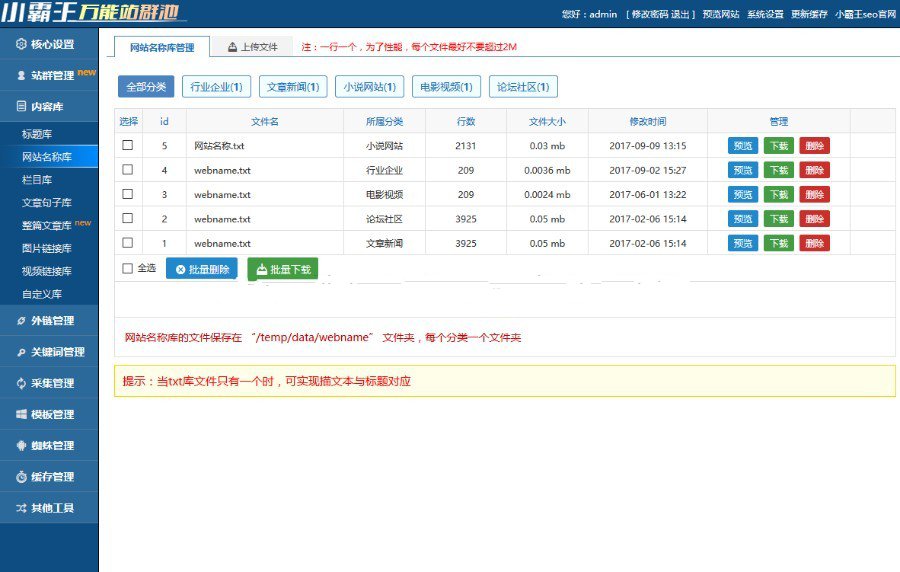Select the 网站名称库管理 tab
This screenshot has width=900, height=572.
coord(161,47)
